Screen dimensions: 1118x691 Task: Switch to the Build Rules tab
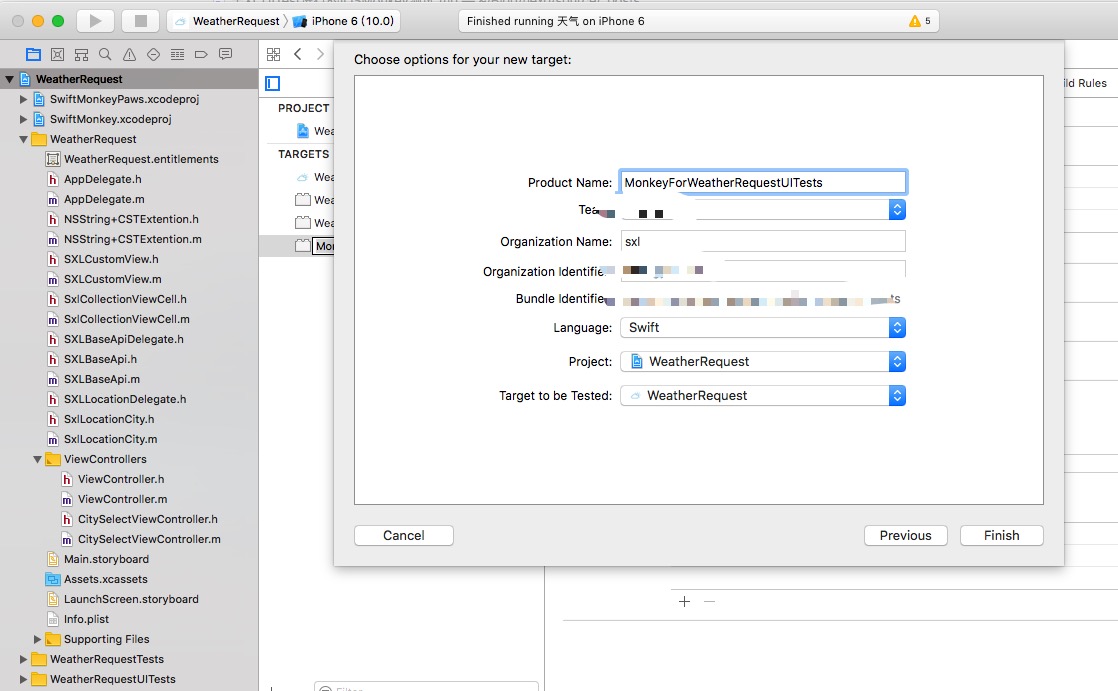tap(1084, 83)
